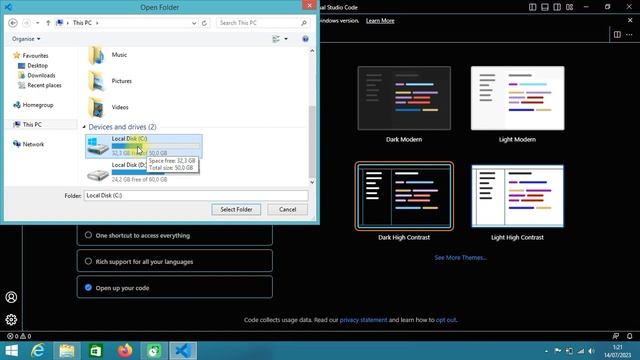The width and height of the screenshot is (640, 360).
Task: Show errors and warnings in the status bar
Action: (x=19, y=336)
